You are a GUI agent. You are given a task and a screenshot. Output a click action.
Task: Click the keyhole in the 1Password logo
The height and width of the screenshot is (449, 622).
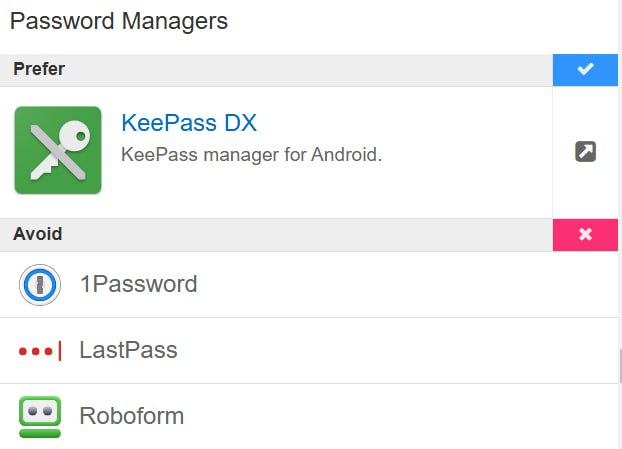coord(40,285)
